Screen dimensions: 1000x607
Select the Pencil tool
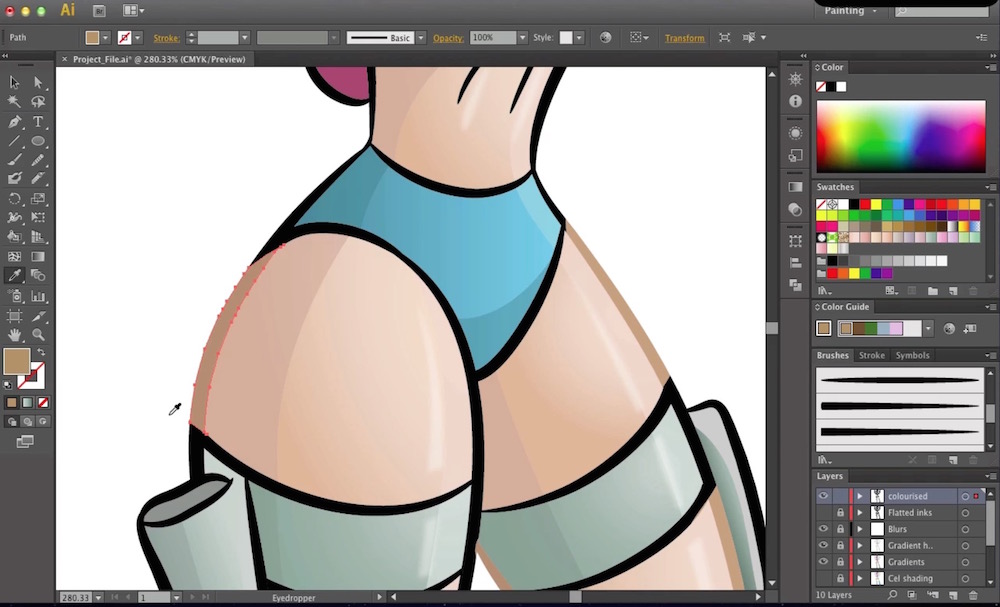point(38,159)
